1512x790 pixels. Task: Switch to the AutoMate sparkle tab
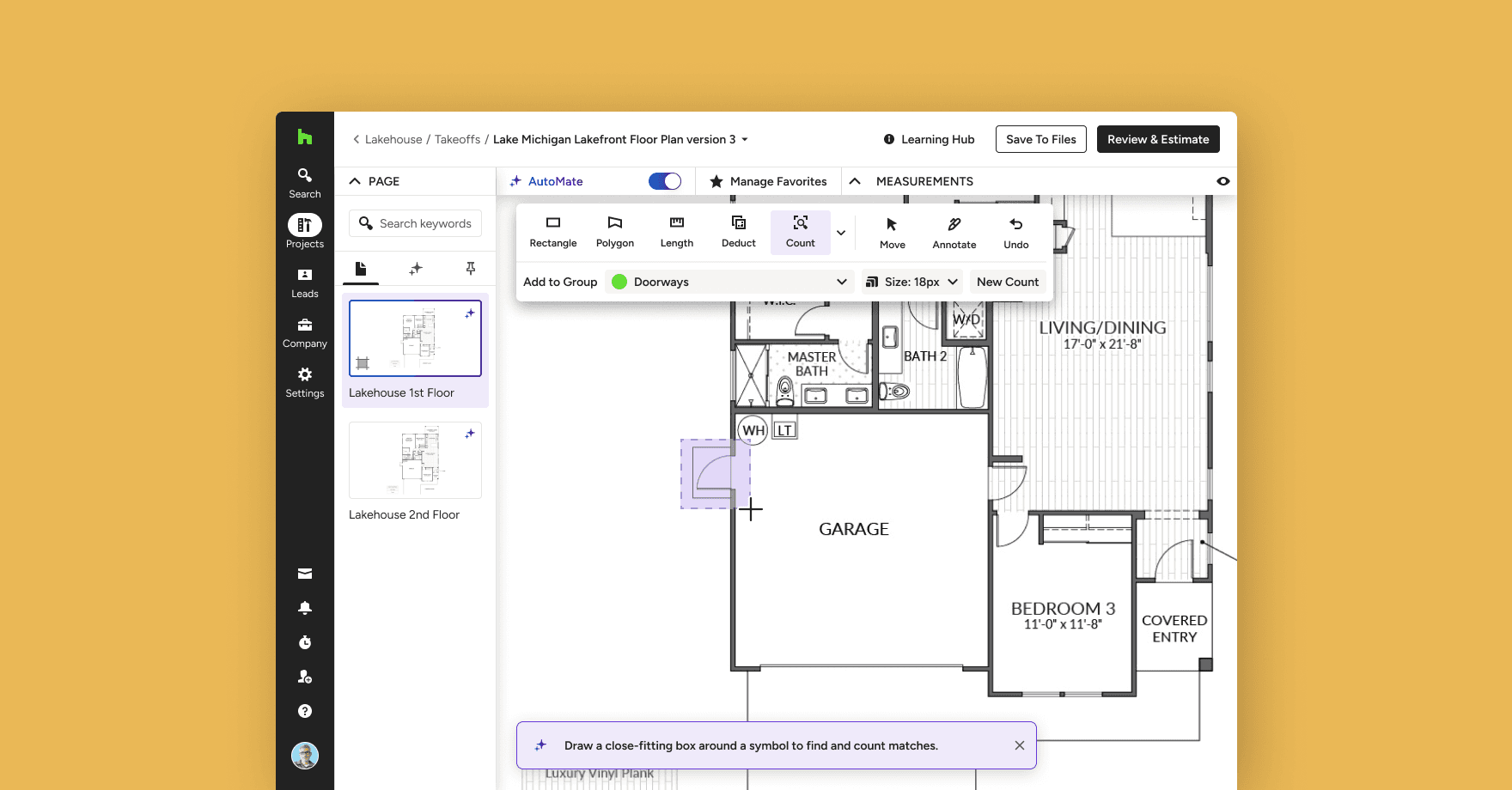click(x=416, y=269)
